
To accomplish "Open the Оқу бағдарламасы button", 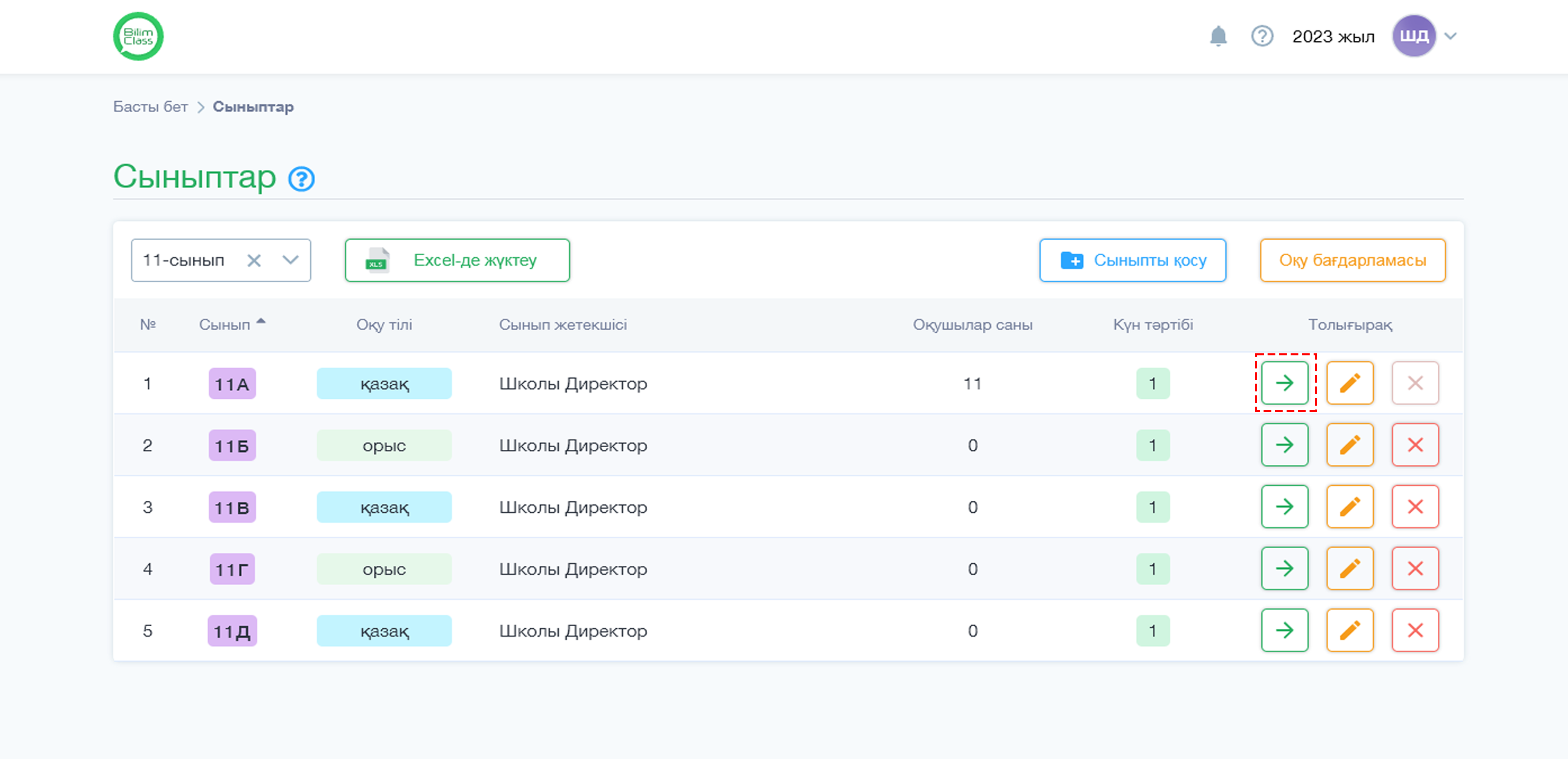I will click(1352, 260).
